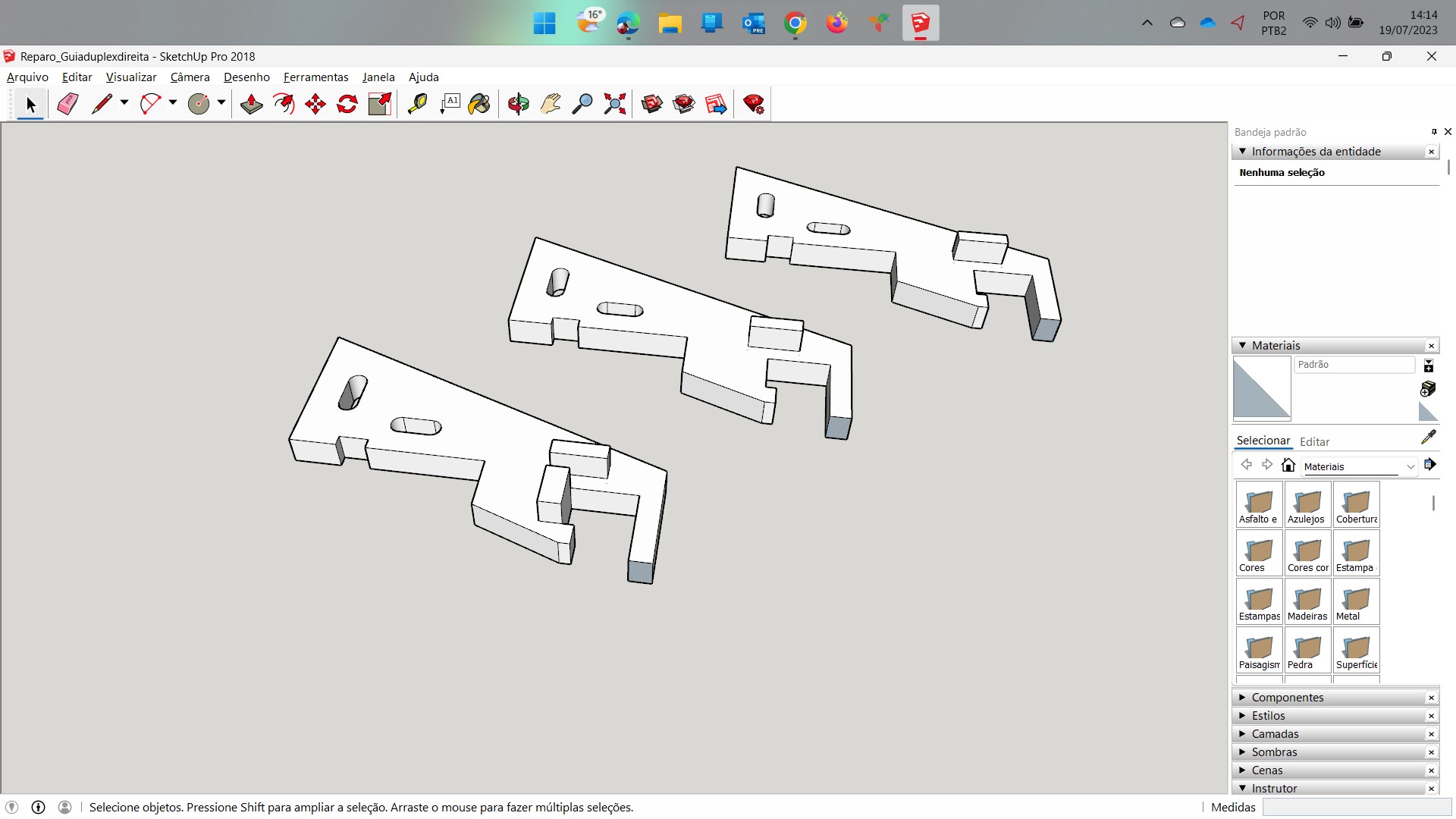Select the Tape Measure tool
Viewport: 1456px width, 819px height.
click(417, 104)
